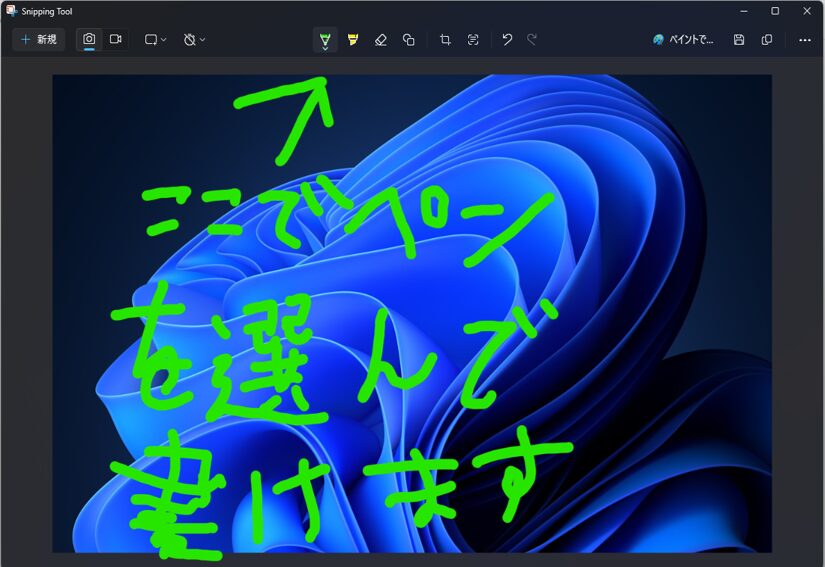
Task: Open the See more (three dots) menu
Action: (x=804, y=40)
